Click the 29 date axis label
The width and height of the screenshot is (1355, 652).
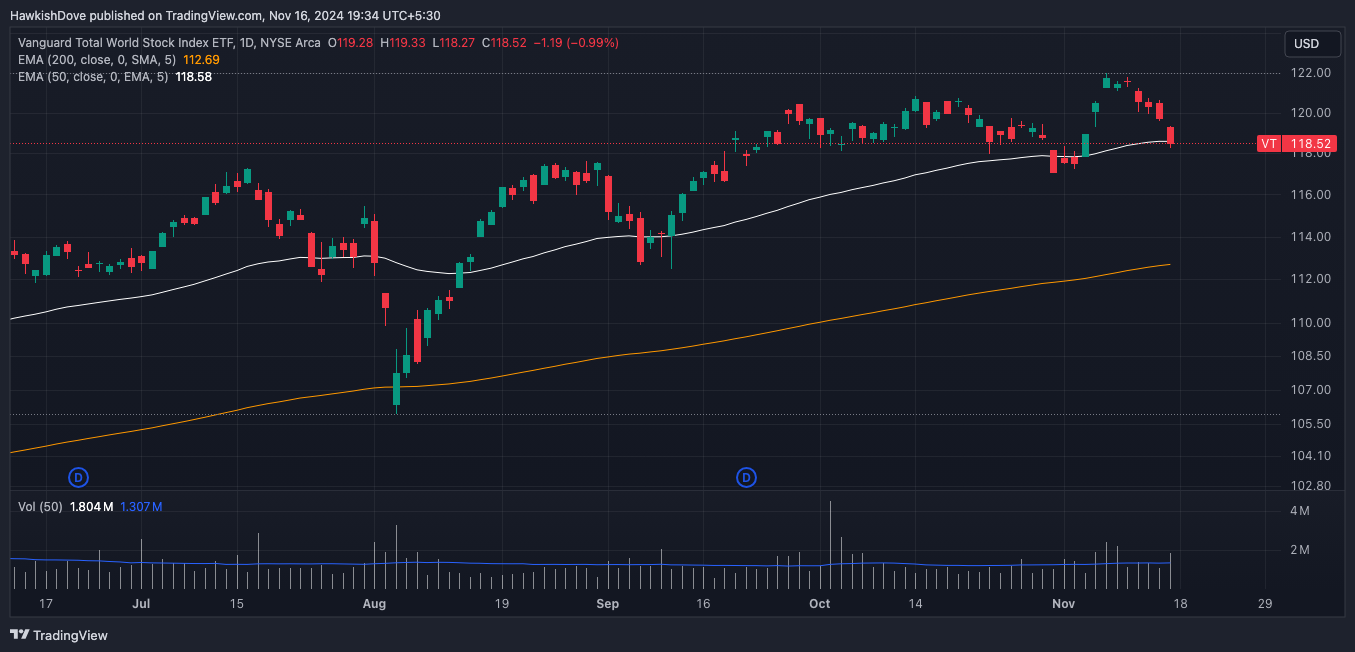1265,604
